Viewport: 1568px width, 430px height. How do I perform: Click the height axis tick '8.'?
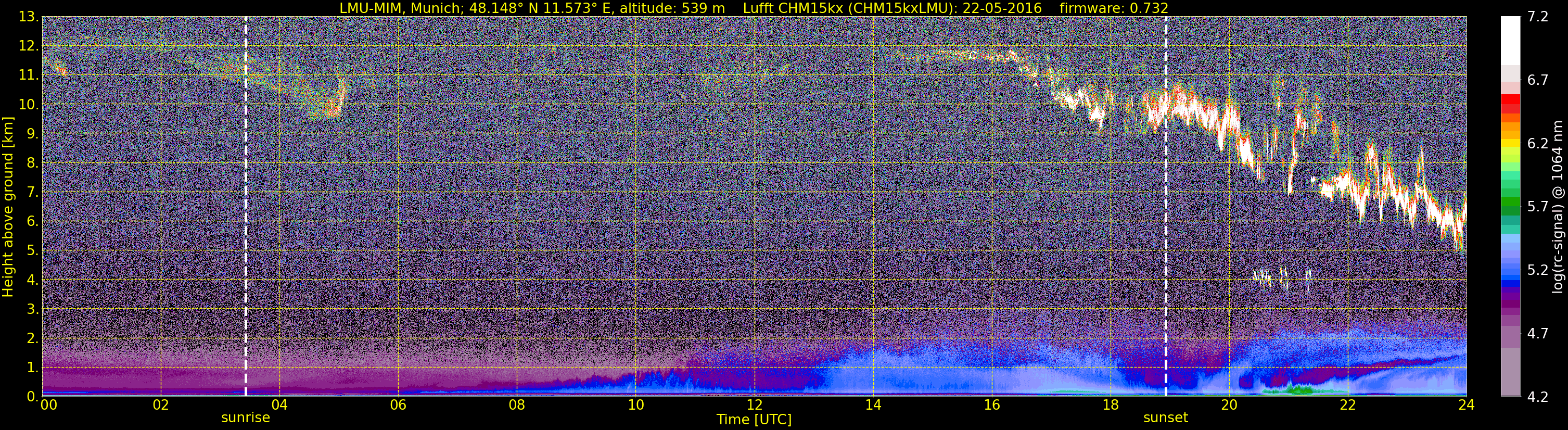click(x=32, y=163)
